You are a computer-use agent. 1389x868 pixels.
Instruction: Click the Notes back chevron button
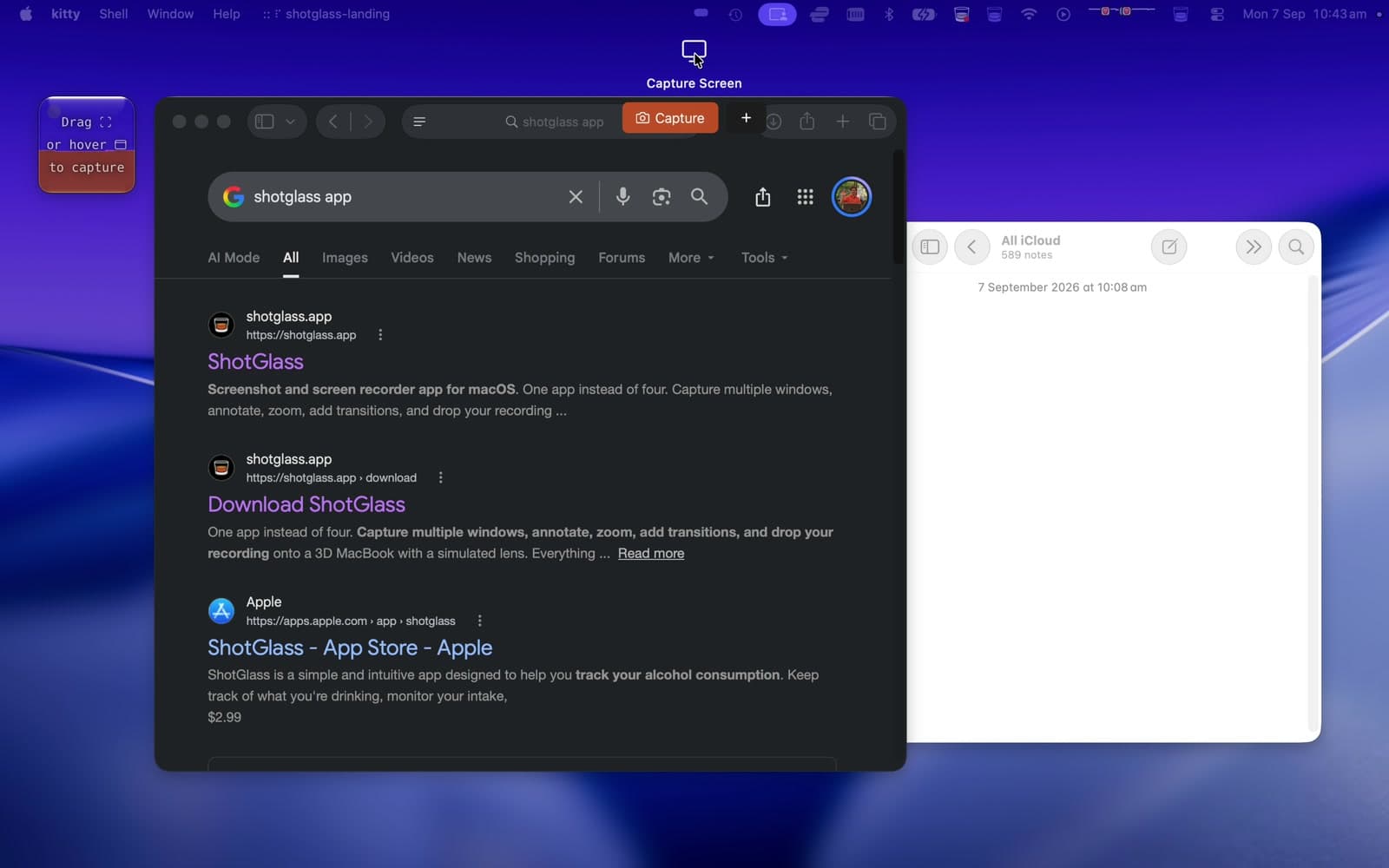pyautogui.click(x=971, y=247)
